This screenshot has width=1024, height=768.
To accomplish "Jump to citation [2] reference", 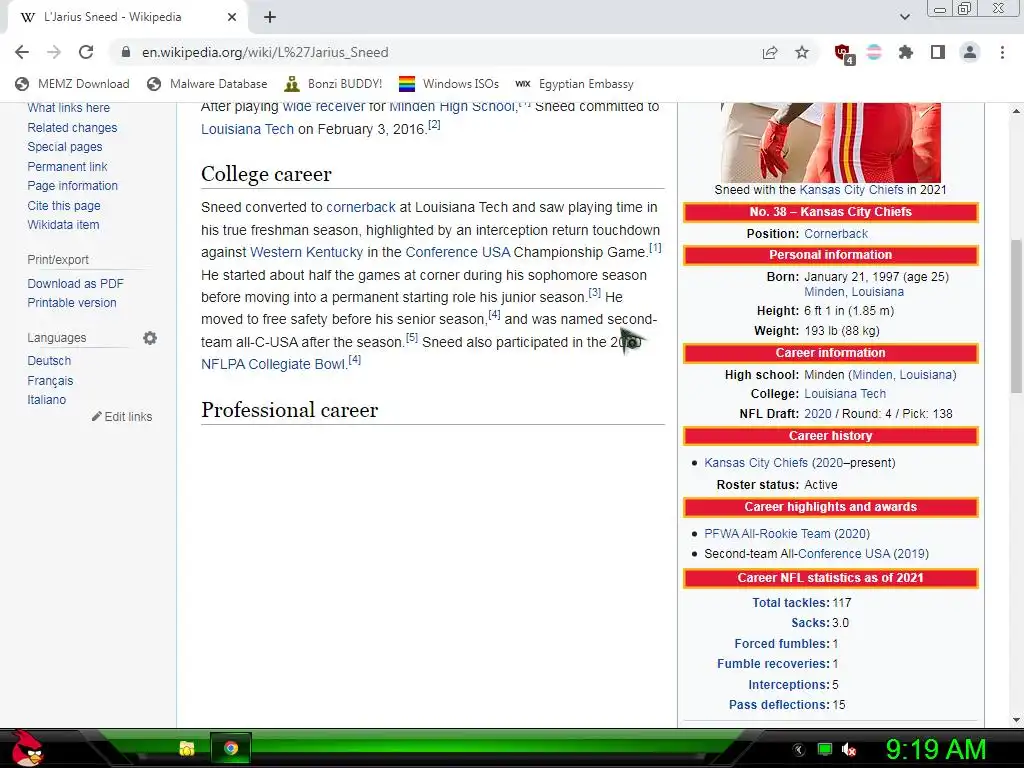I will click(x=434, y=124).
